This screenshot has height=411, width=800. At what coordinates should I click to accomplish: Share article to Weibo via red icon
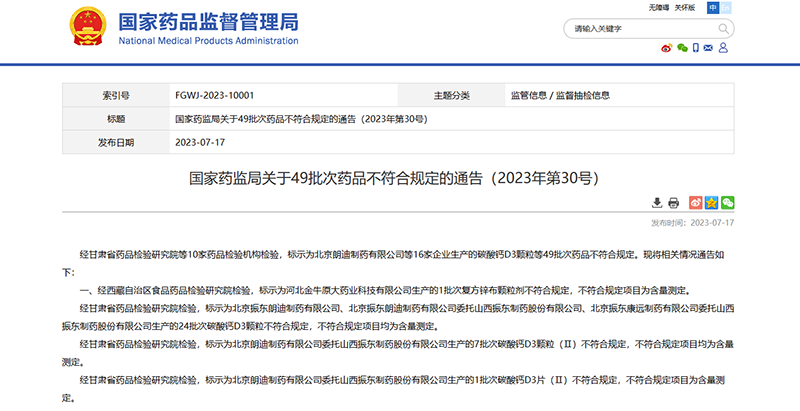[697, 203]
